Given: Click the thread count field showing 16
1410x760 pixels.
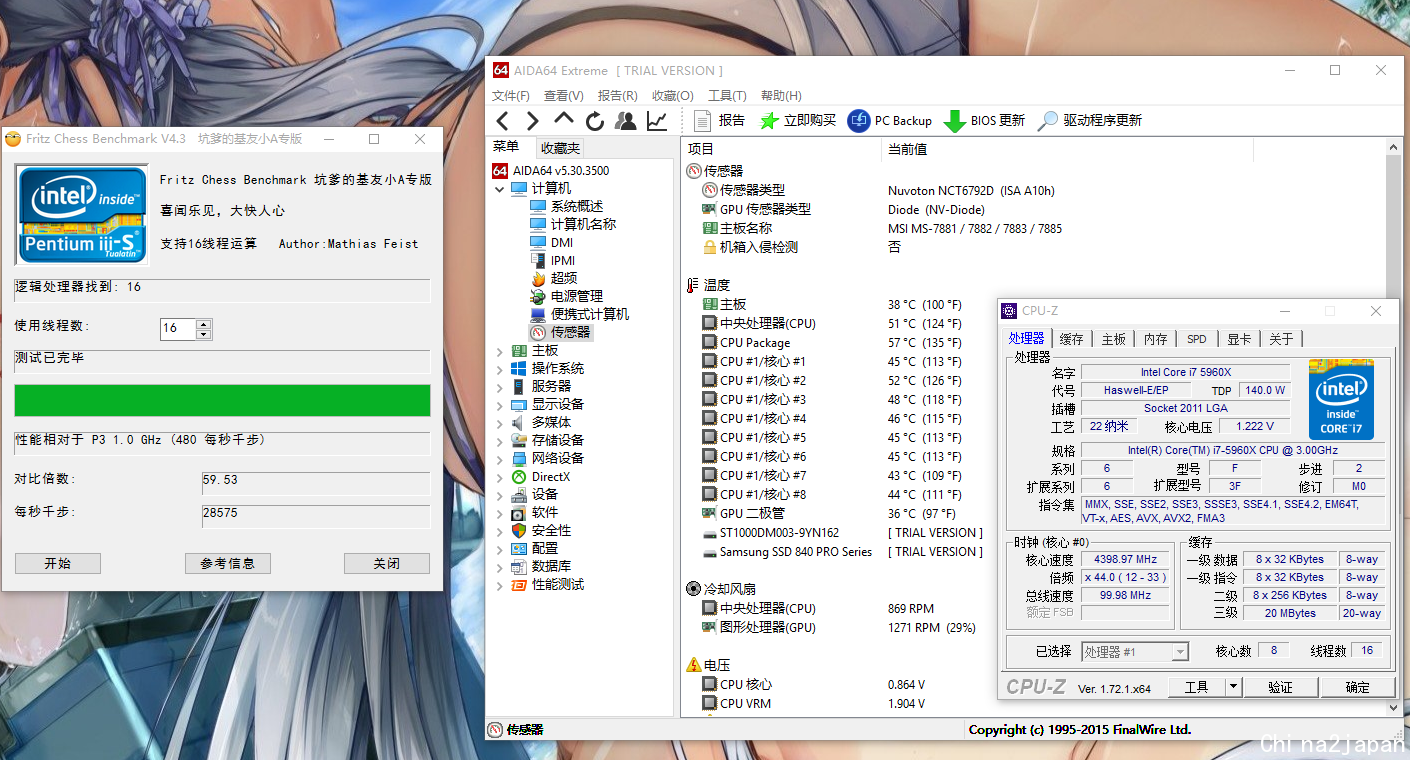Looking at the screenshot, I should pyautogui.click(x=178, y=328).
